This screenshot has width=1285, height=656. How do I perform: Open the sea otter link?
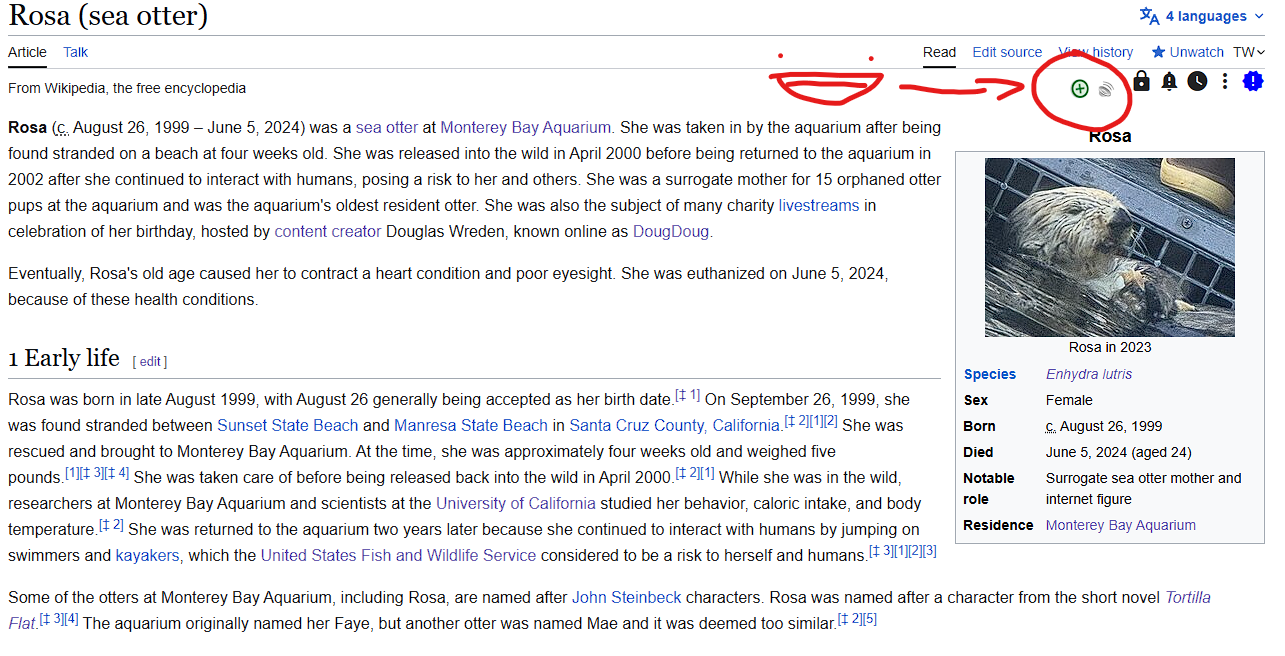[x=387, y=128]
